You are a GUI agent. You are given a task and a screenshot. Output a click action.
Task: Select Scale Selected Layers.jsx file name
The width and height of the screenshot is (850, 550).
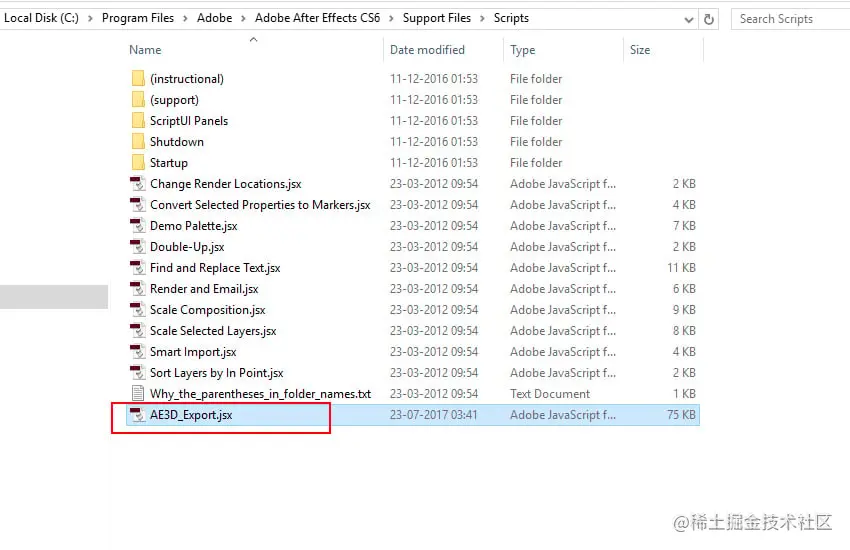[213, 331]
